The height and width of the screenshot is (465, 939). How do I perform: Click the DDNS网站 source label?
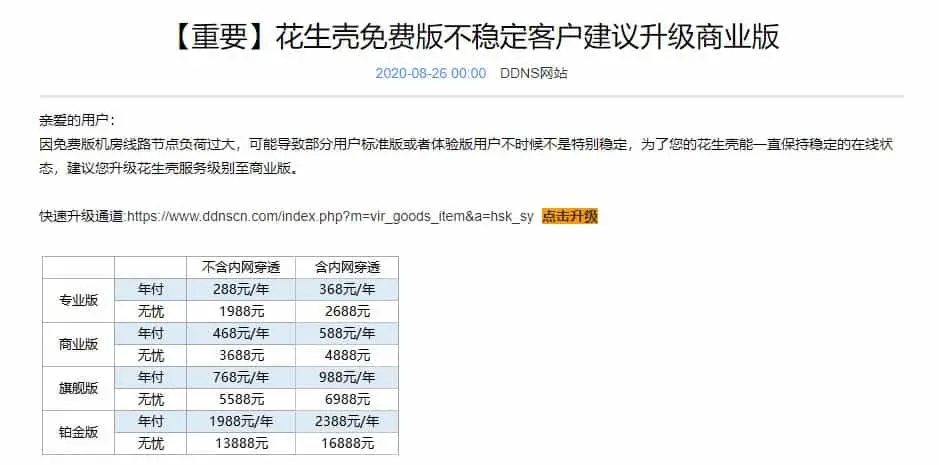pyautogui.click(x=534, y=74)
